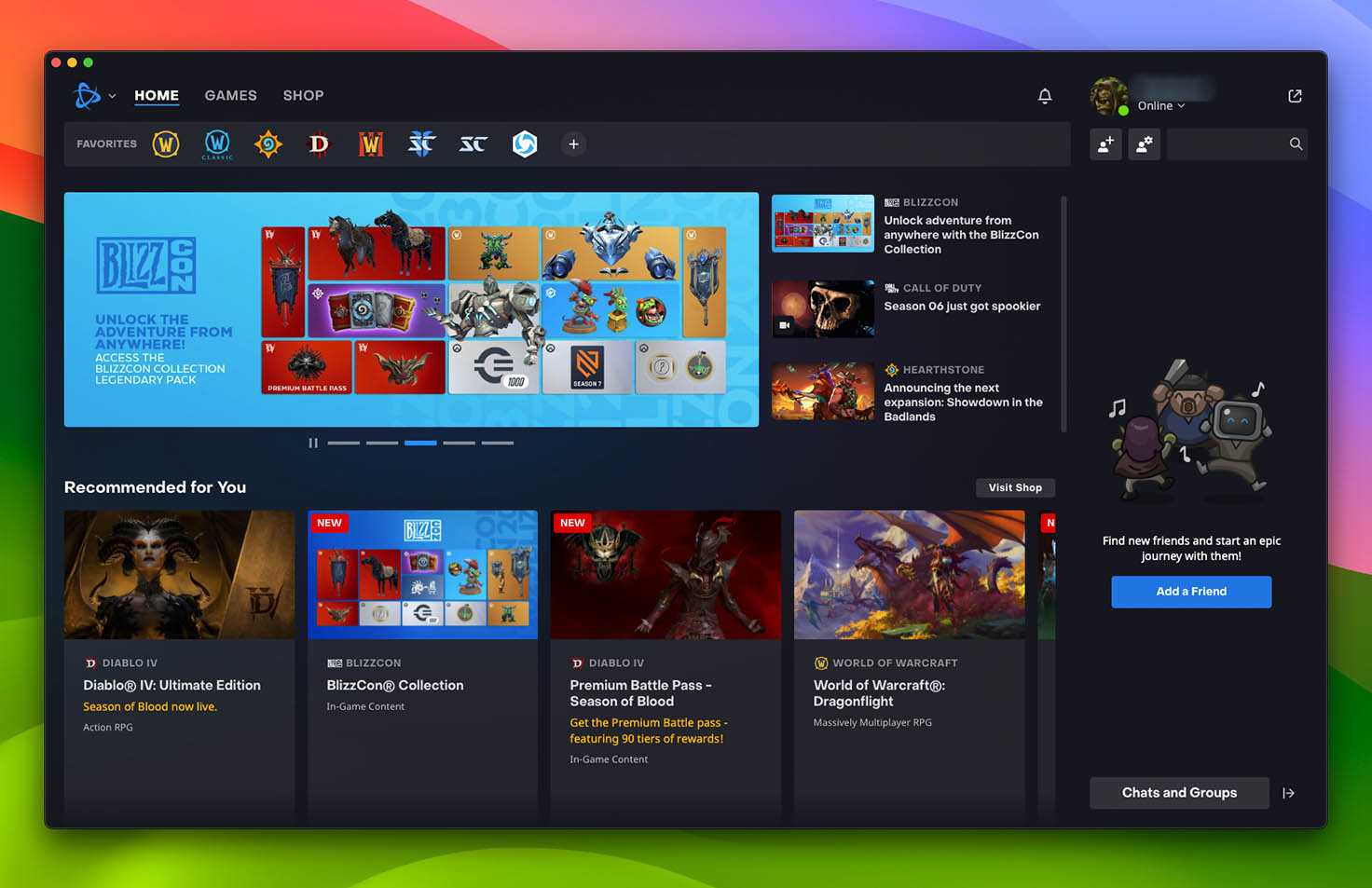Launch WoW Classic favorite icon
Screen dimensions: 1372x888
(x=217, y=144)
